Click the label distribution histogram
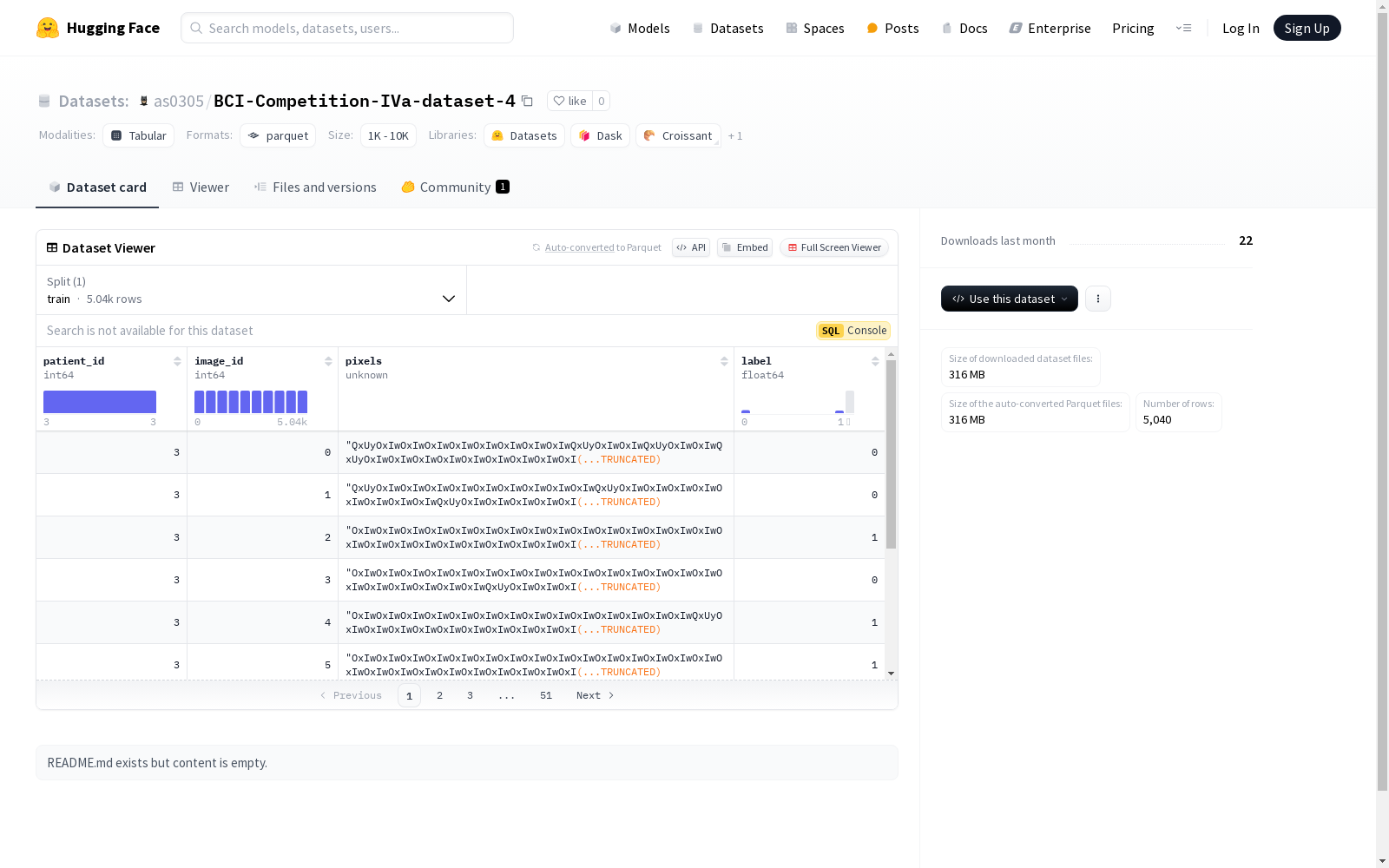 [x=798, y=402]
